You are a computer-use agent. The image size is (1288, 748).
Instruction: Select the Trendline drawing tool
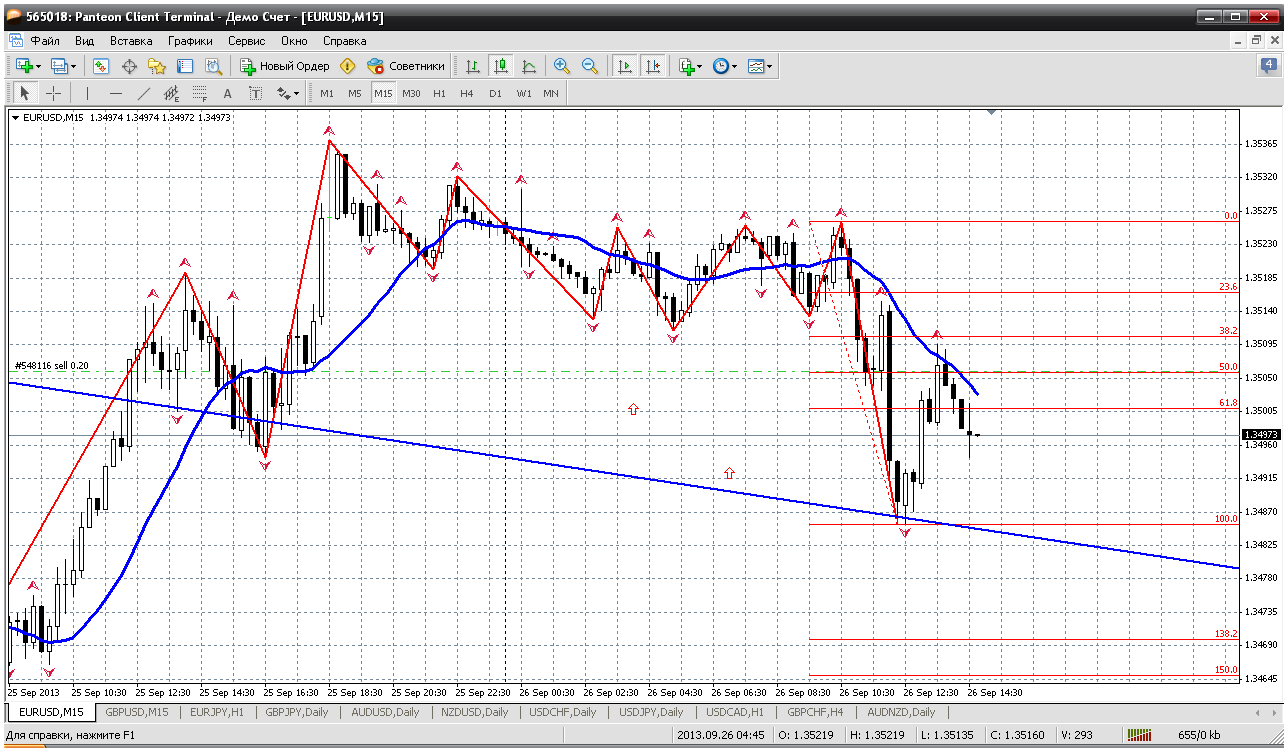[144, 93]
